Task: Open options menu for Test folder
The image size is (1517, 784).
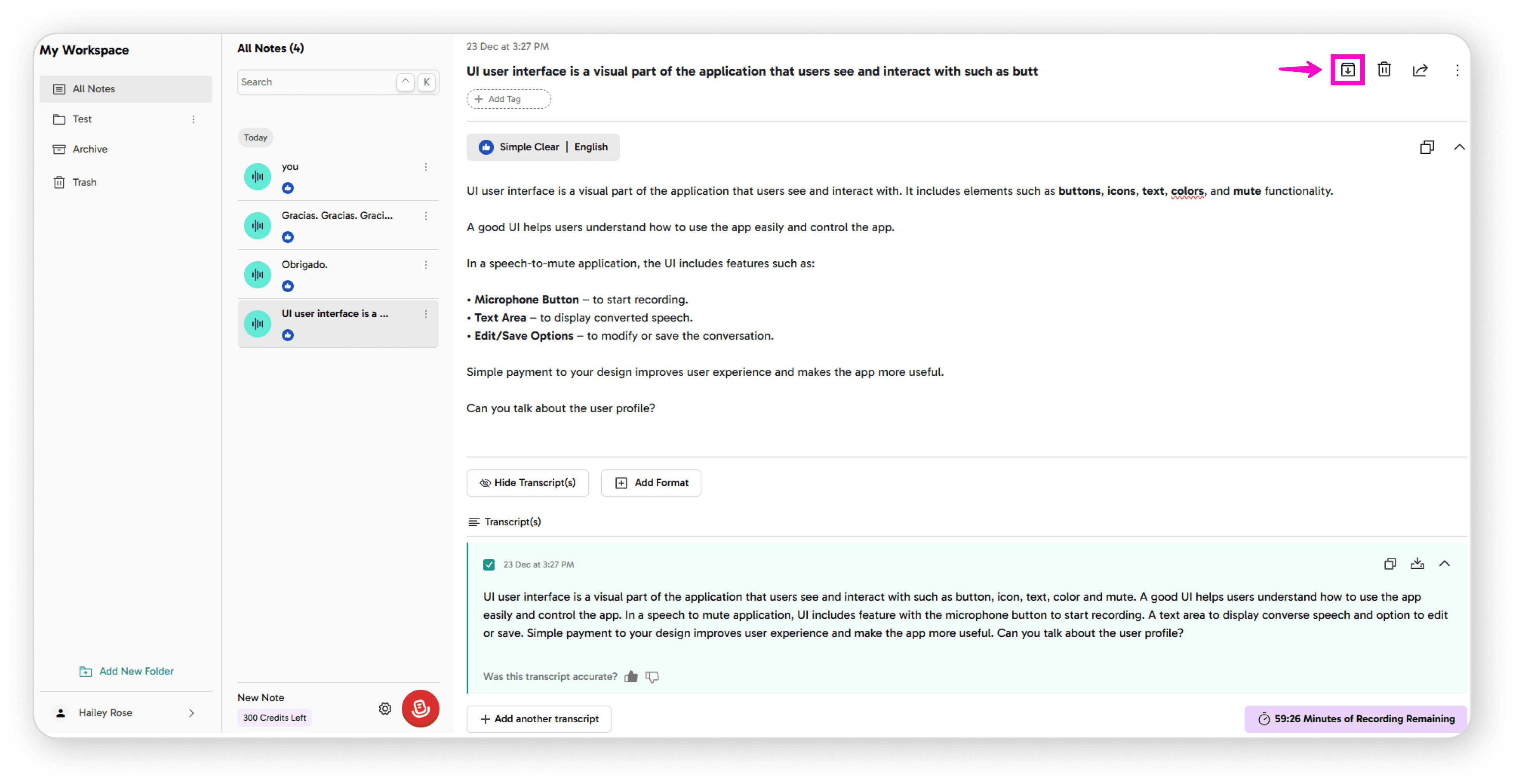Action: coord(193,120)
